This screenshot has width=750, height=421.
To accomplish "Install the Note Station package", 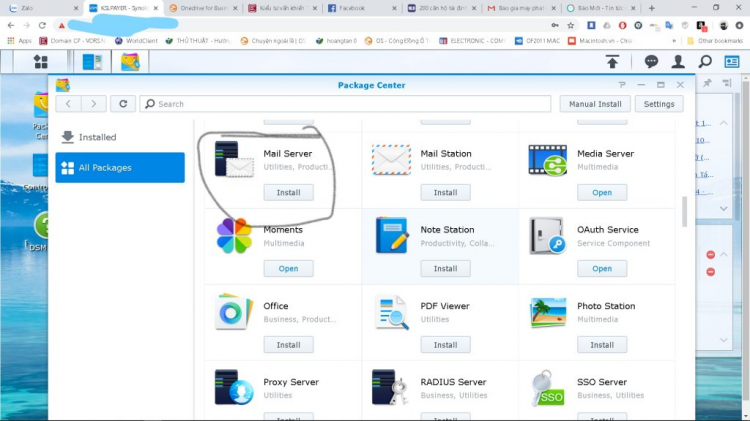I will (445, 268).
